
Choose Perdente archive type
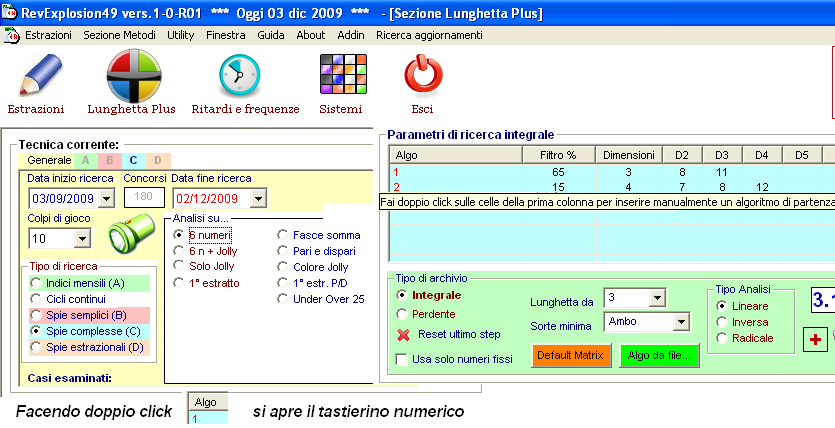[402, 314]
